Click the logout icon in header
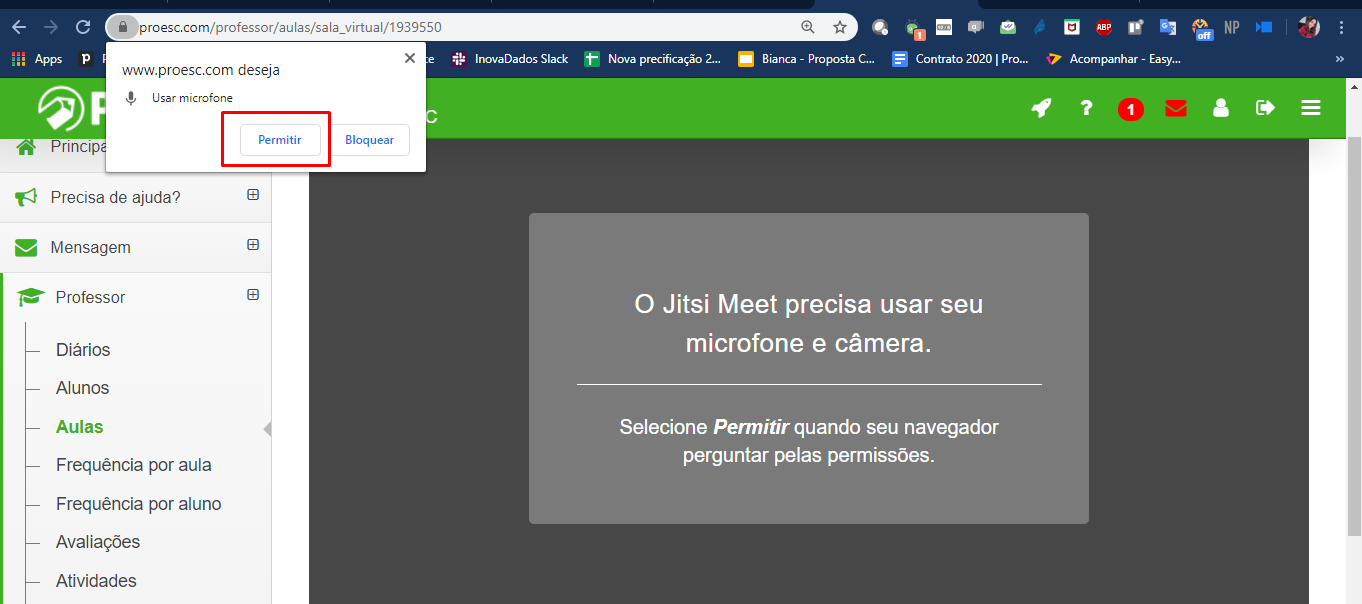Viewport: 1362px width, 604px height. click(1266, 108)
